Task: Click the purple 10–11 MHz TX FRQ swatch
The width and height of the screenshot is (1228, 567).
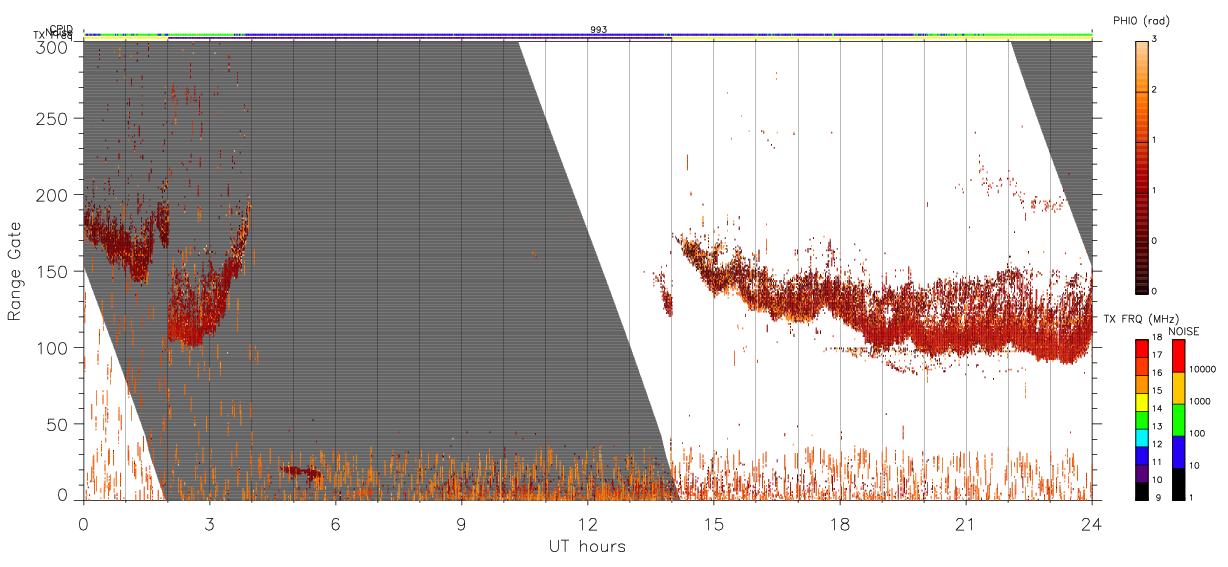Action: coord(1141,471)
